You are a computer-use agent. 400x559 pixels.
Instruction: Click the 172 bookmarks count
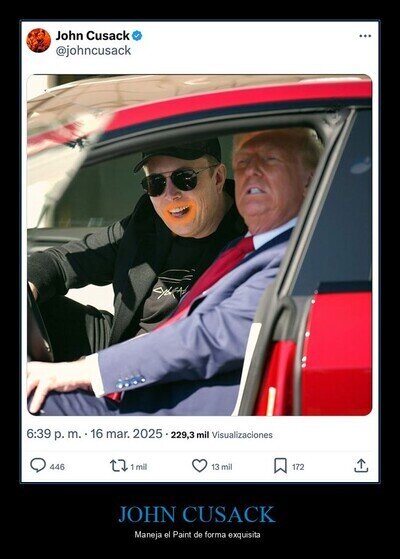(x=298, y=467)
